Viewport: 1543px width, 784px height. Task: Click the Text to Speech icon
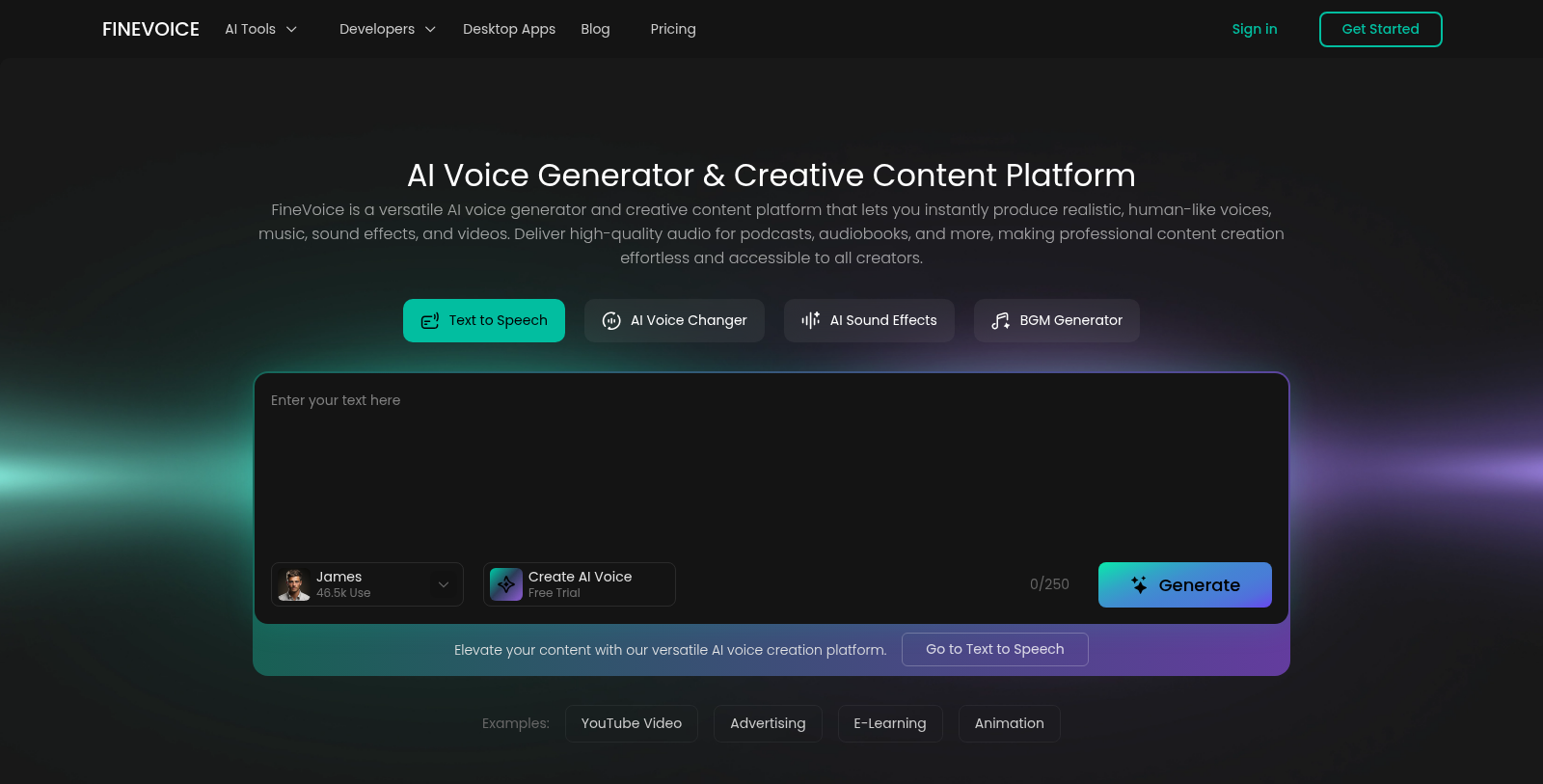(x=430, y=321)
